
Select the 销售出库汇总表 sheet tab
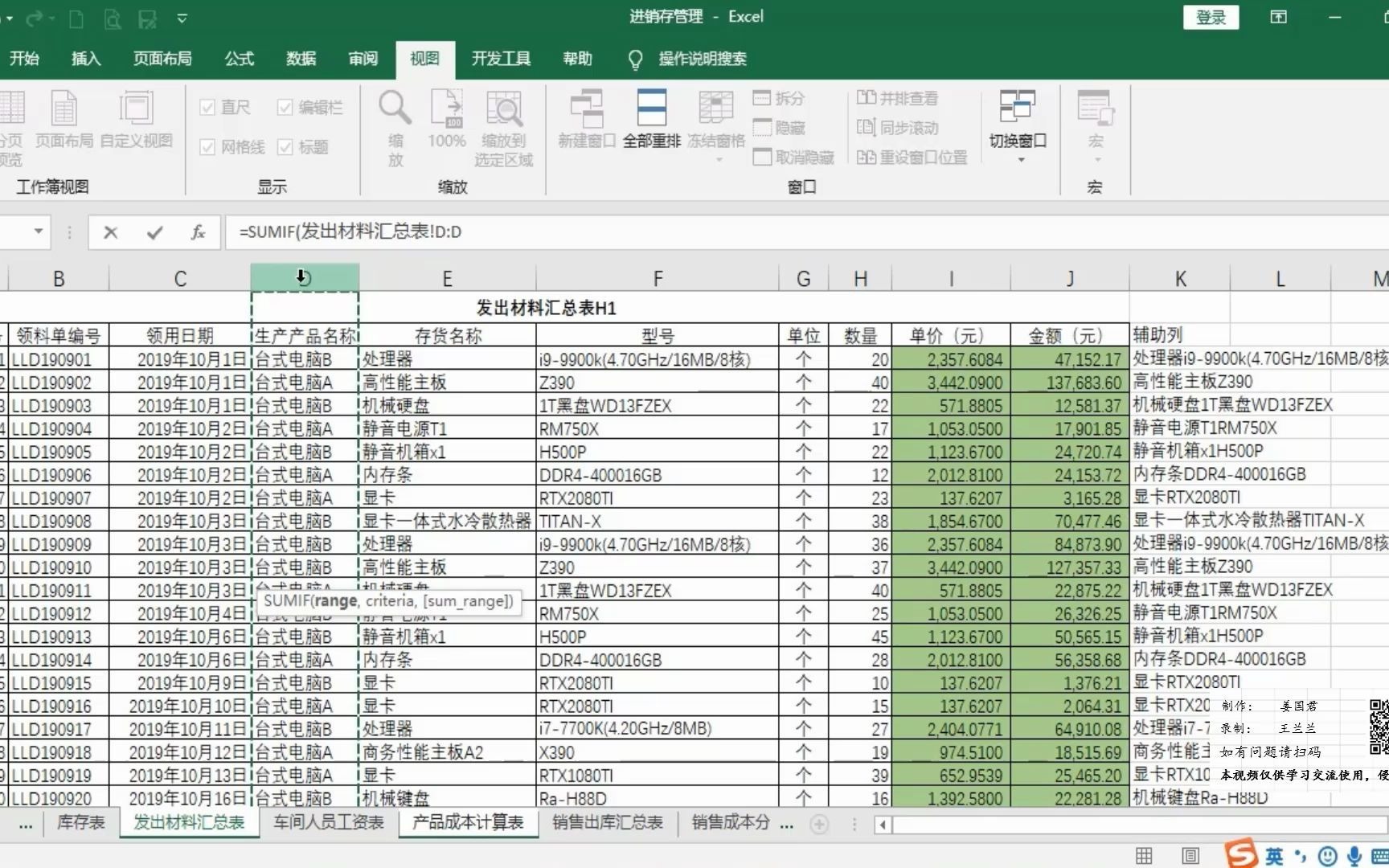click(x=608, y=823)
